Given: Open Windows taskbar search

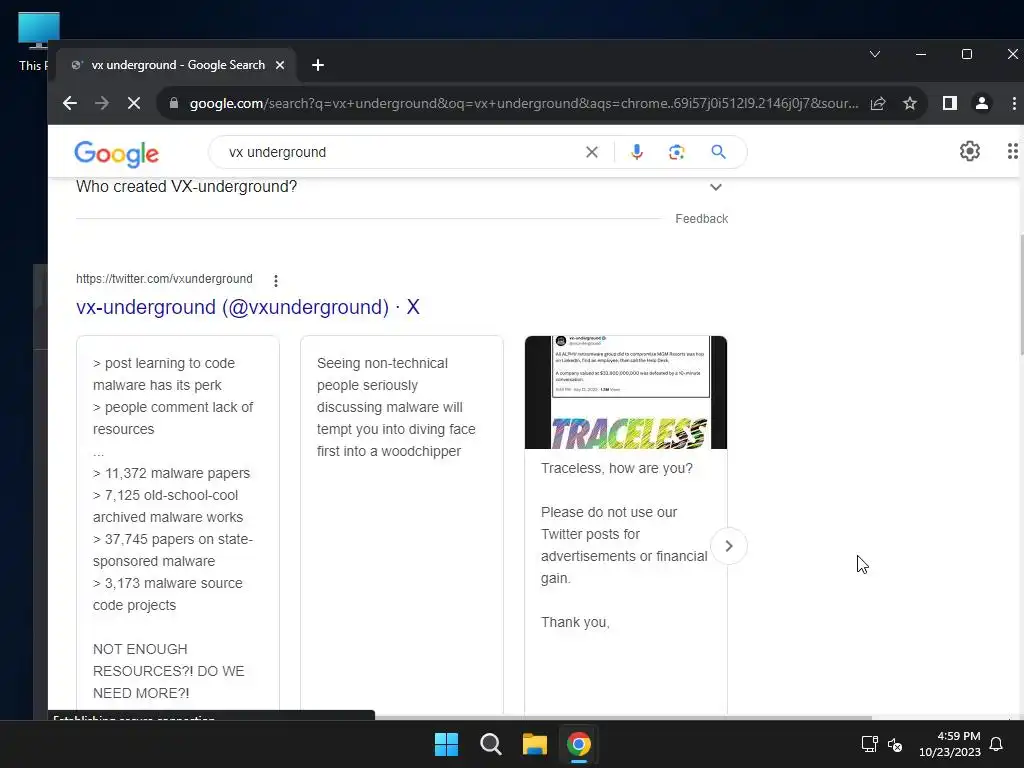Looking at the screenshot, I should (x=490, y=744).
